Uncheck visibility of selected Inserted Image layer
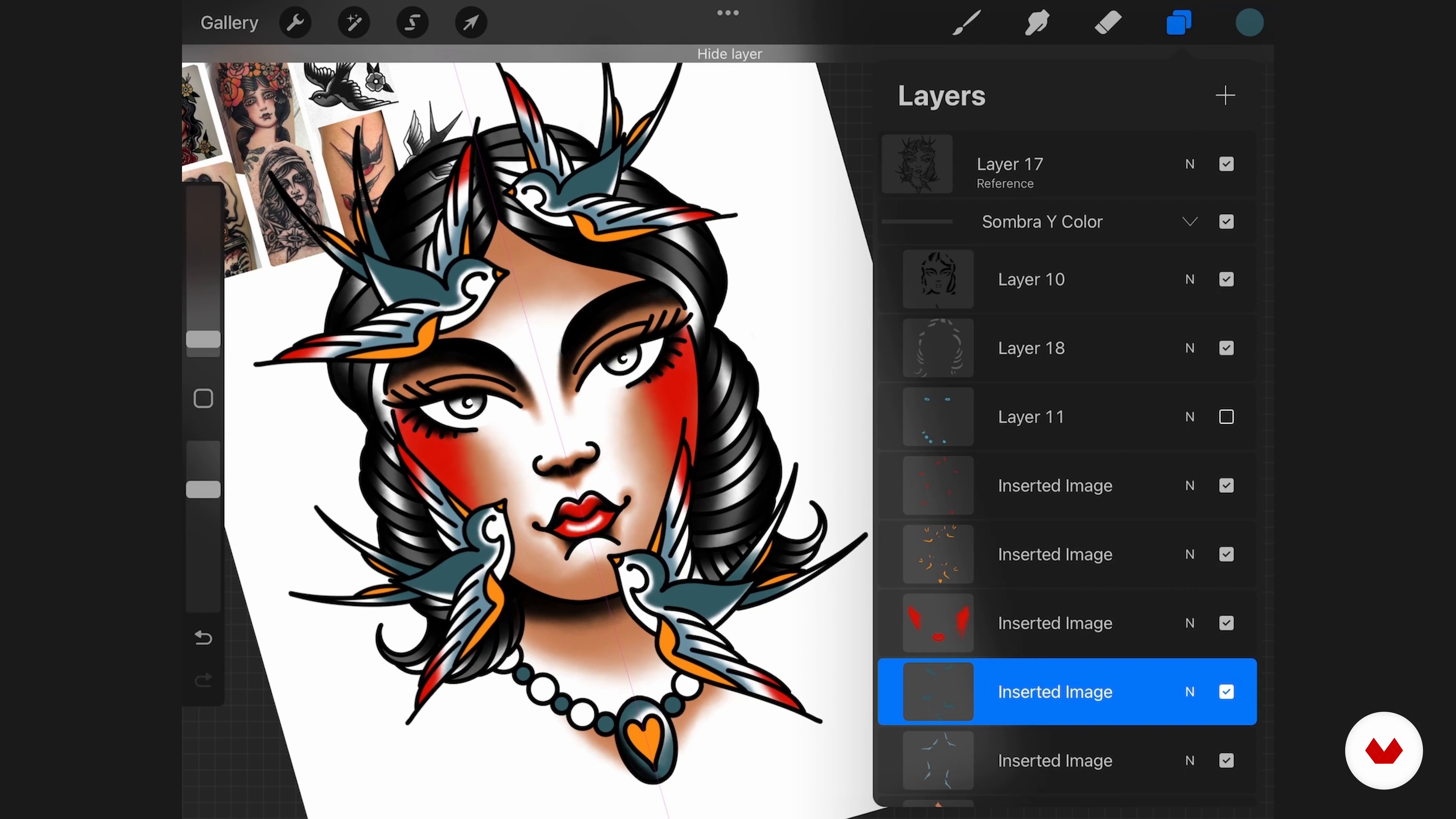Image resolution: width=1456 pixels, height=819 pixels. 1227,692
